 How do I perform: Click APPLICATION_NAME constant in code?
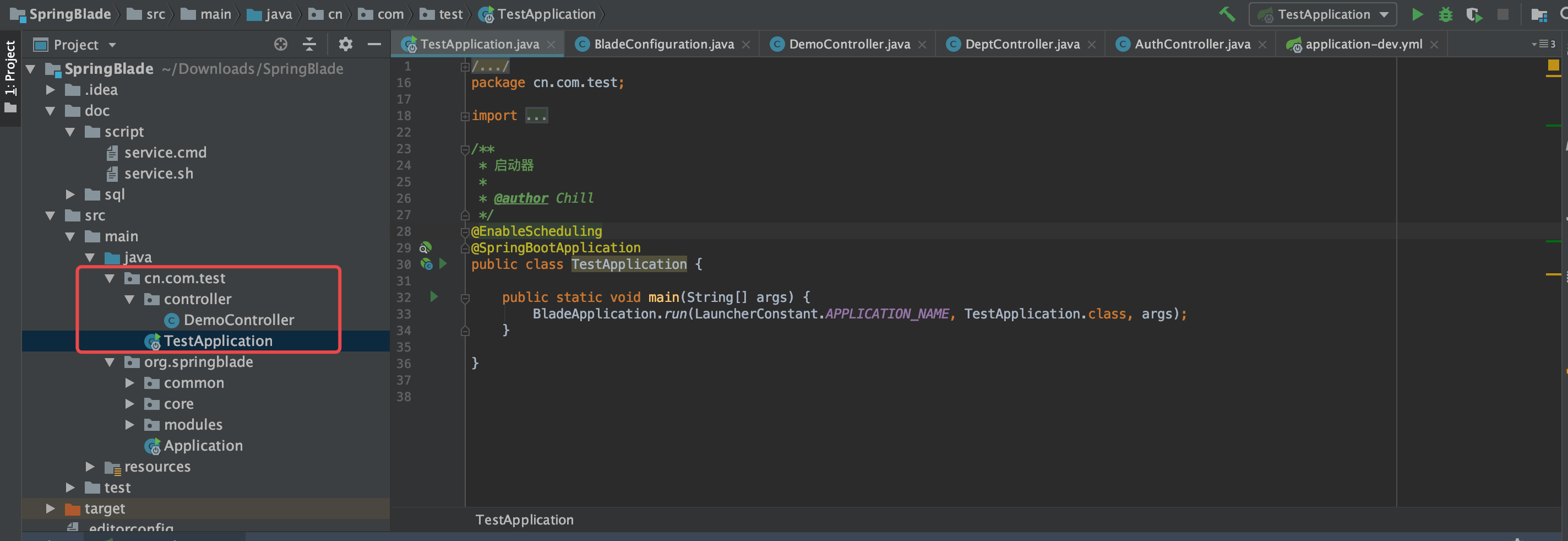(887, 314)
